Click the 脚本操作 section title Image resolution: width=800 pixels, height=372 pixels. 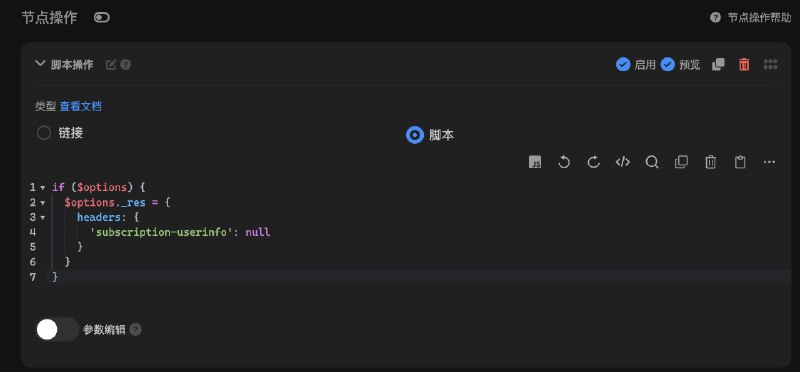click(72, 65)
